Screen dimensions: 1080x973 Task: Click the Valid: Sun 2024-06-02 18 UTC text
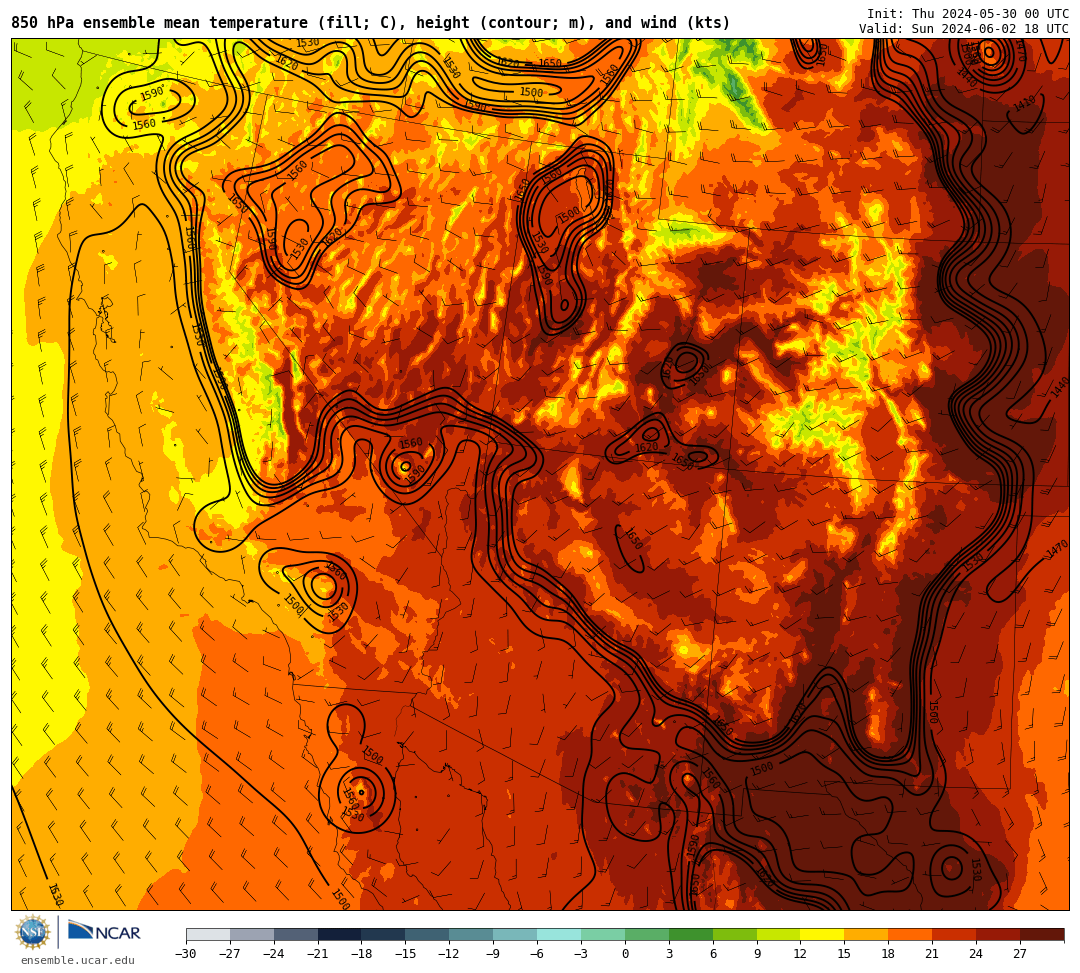(x=964, y=29)
